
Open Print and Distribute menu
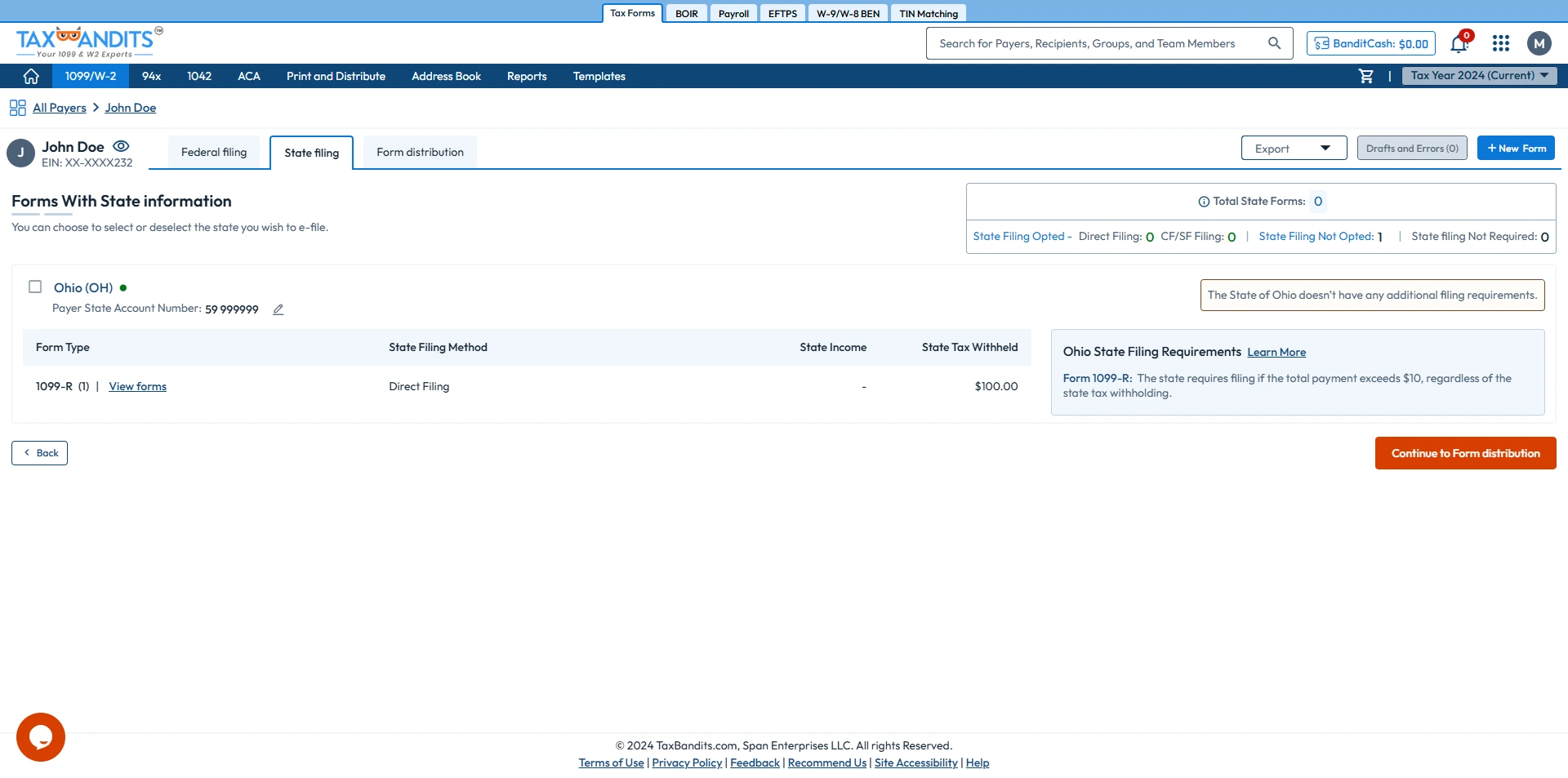coord(336,76)
